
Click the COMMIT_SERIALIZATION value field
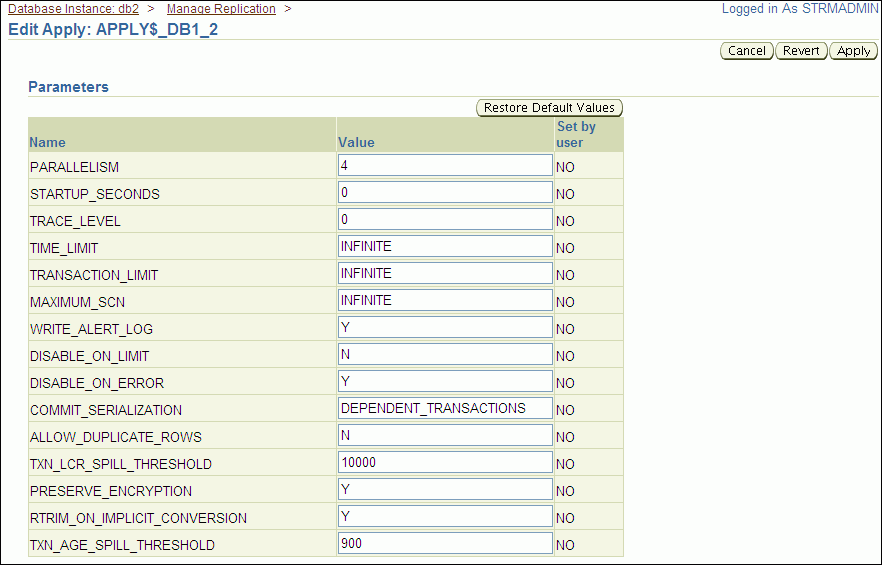point(445,408)
